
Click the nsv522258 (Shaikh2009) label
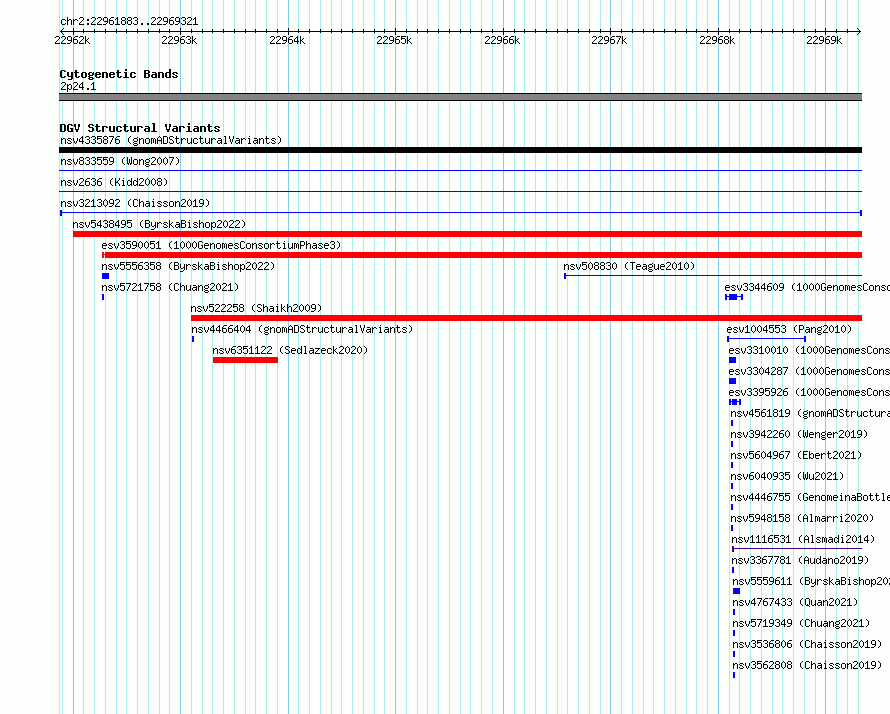pyautogui.click(x=256, y=308)
